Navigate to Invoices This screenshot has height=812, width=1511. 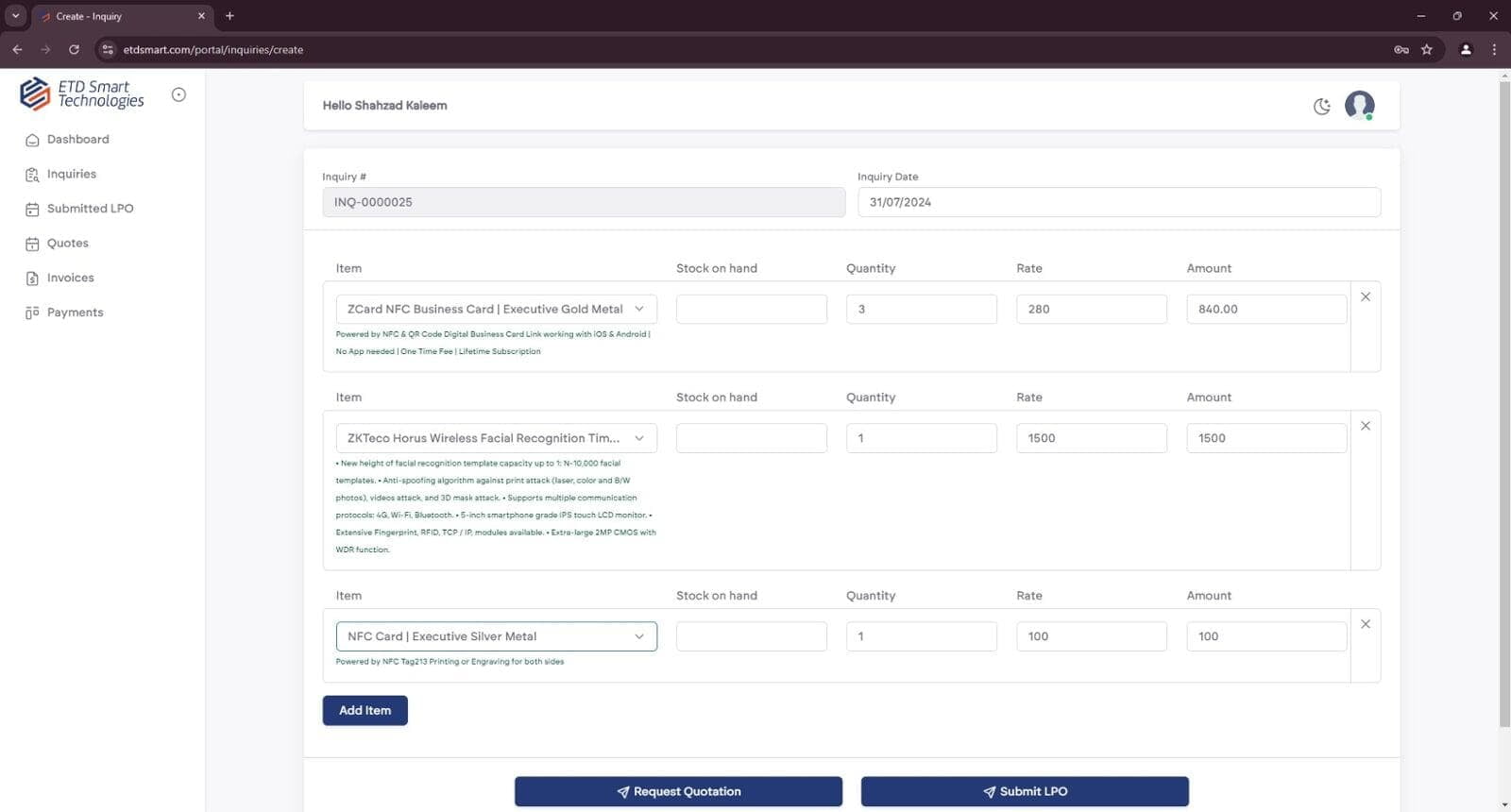59,278
